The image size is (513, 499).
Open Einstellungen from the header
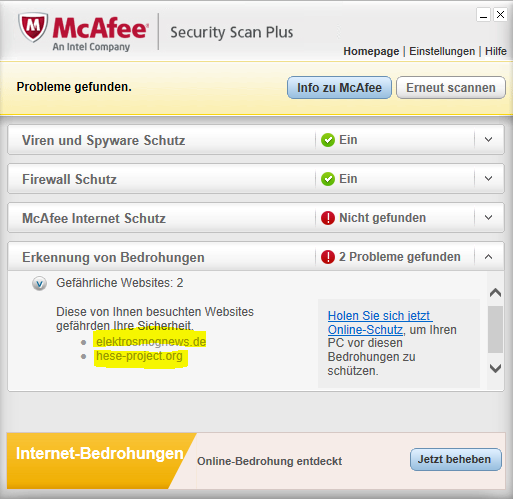[442, 51]
